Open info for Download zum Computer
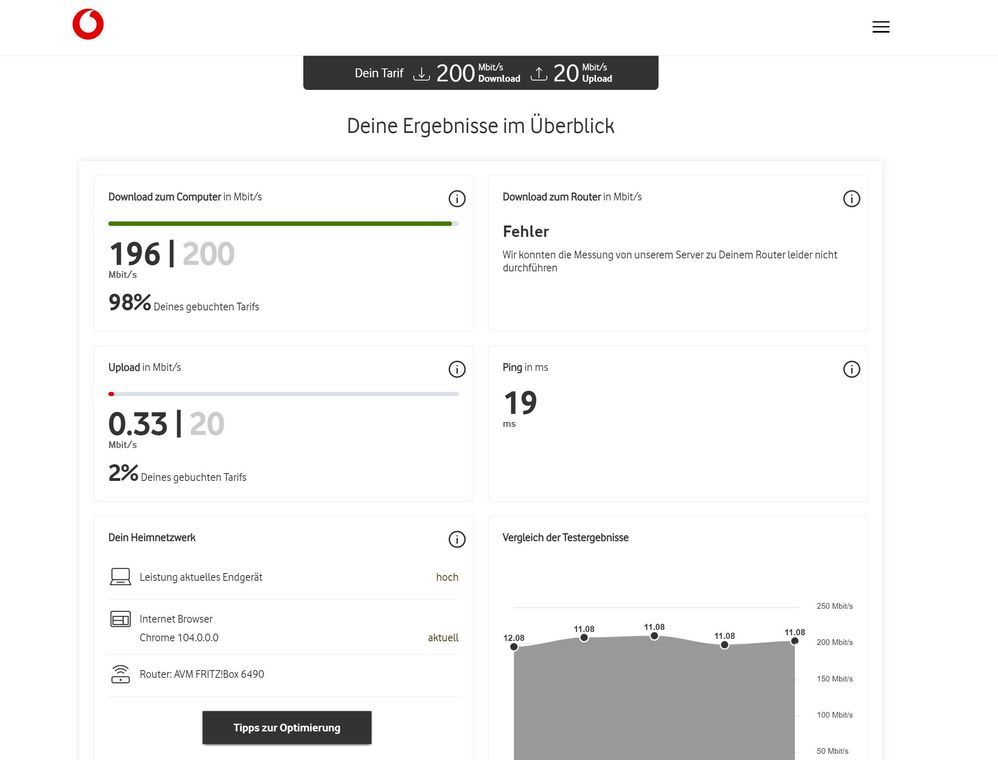The image size is (998, 760). point(457,198)
